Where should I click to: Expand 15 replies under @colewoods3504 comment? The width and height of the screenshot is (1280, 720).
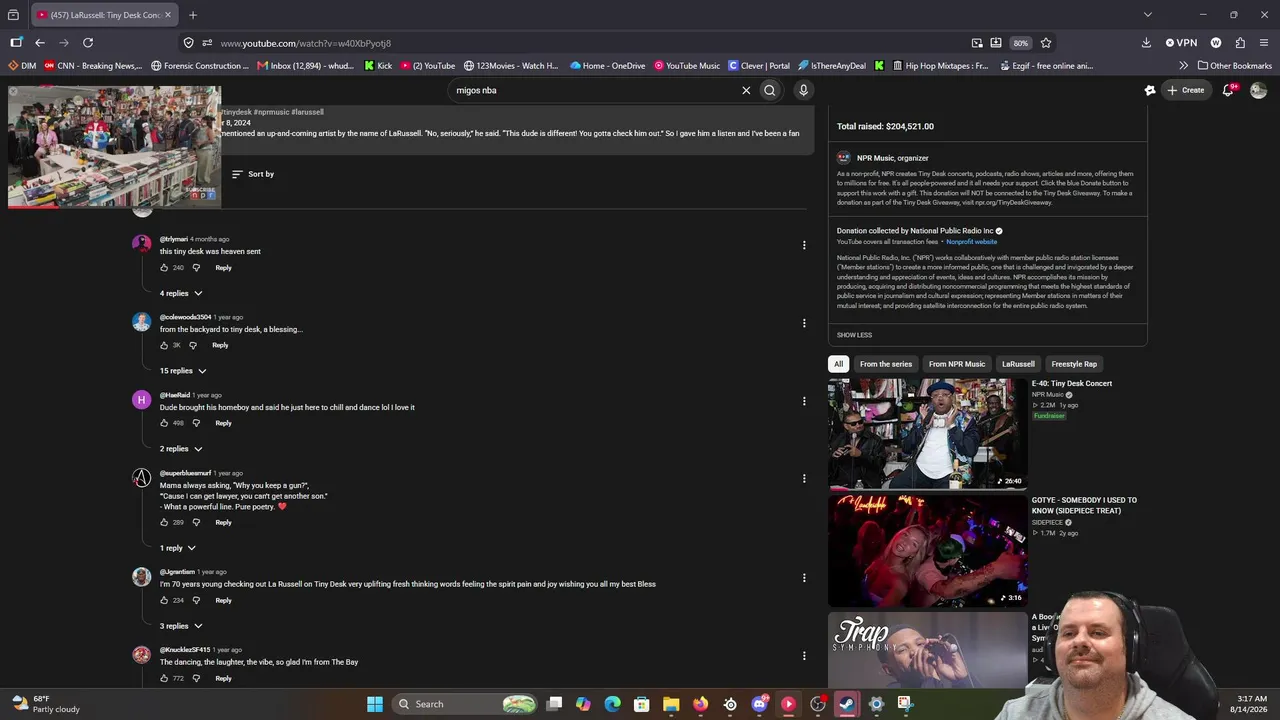coord(183,371)
